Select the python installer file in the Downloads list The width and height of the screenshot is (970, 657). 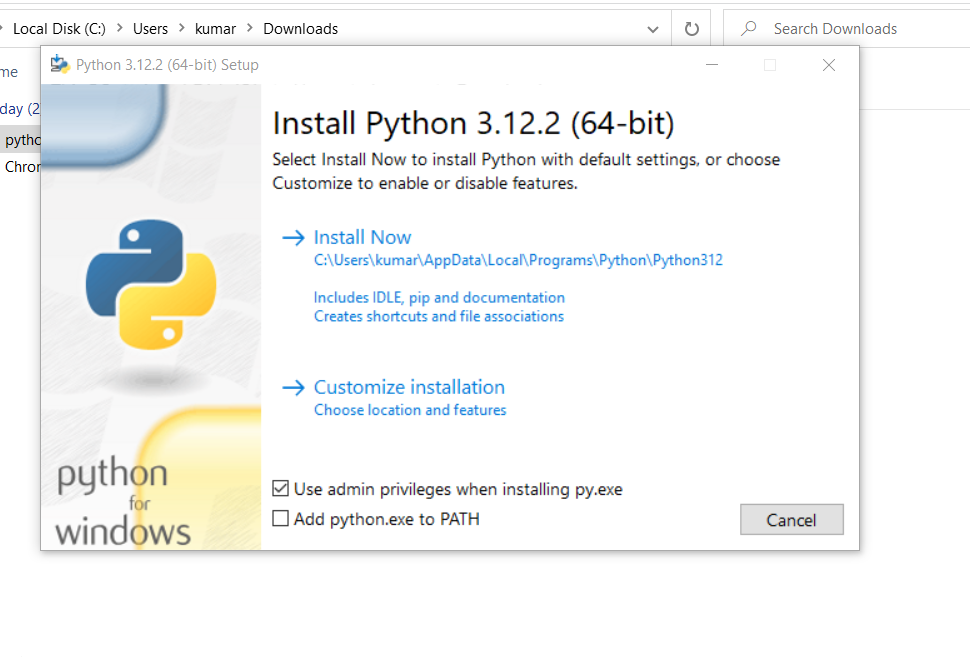(x=20, y=140)
